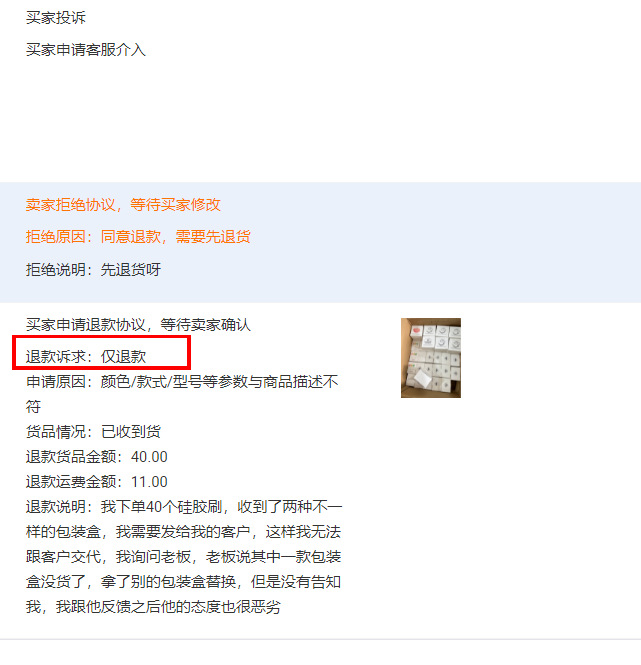
Task: Select 买家申请退款协议，等待卖家确认 status line
Action: click(x=138, y=325)
